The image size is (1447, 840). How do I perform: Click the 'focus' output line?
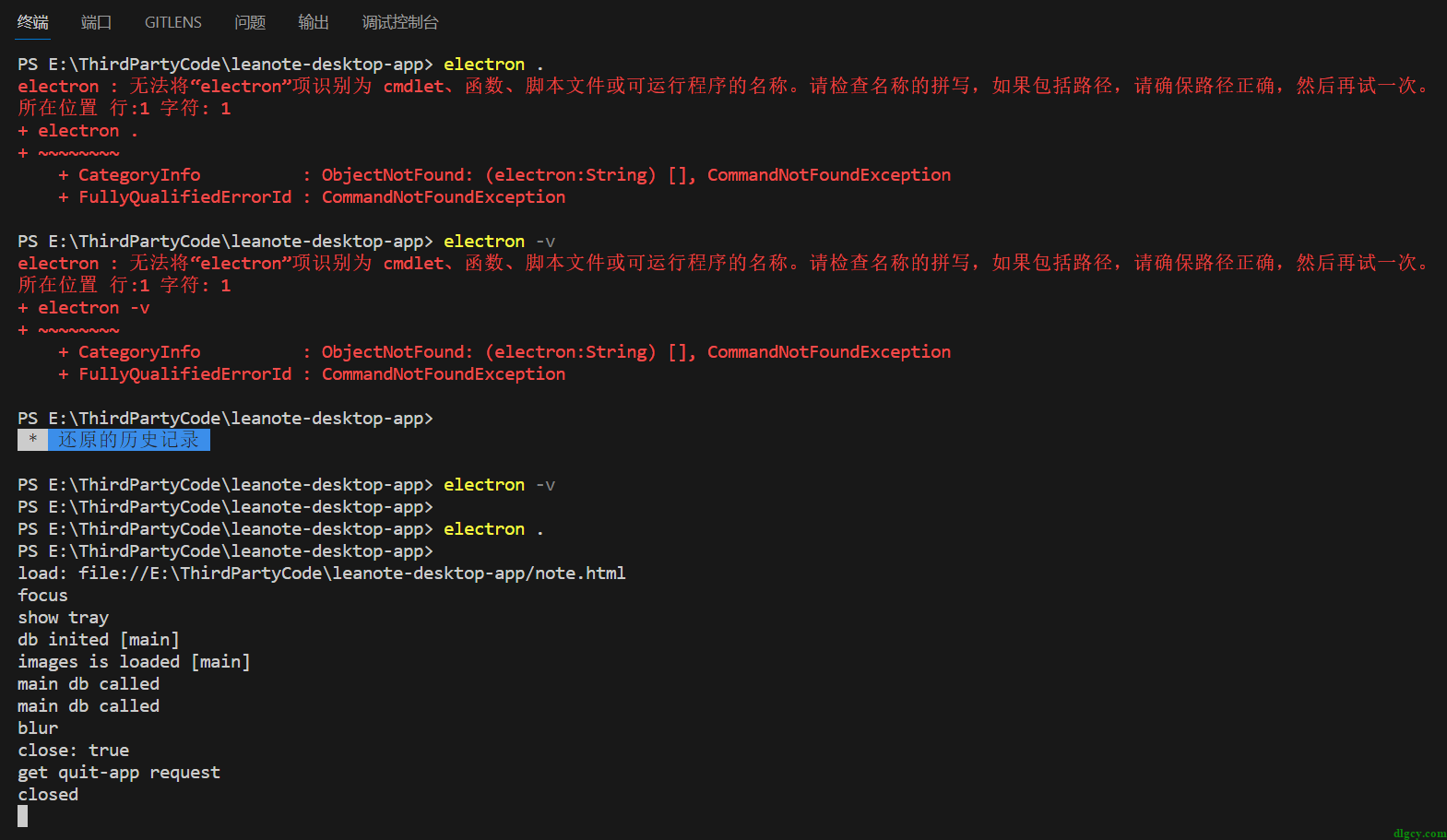point(42,595)
